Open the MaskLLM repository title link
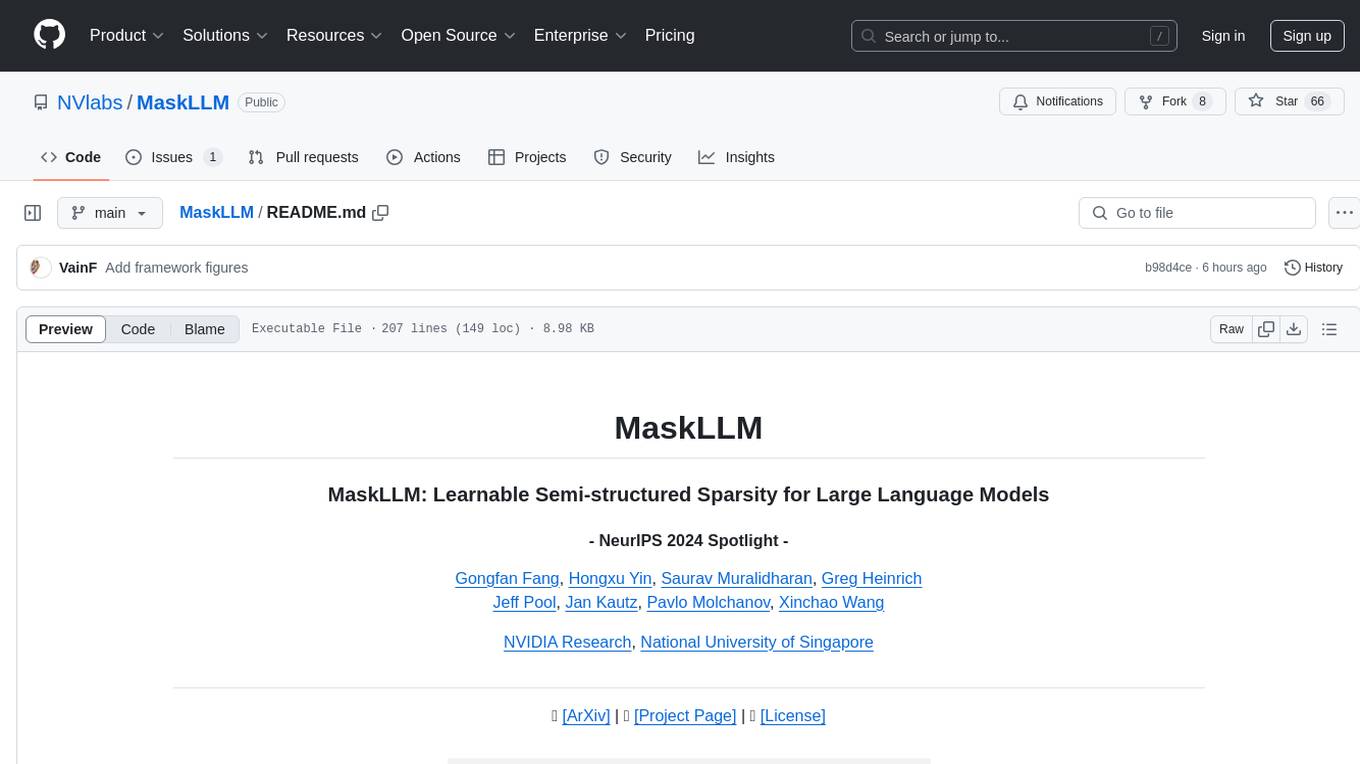The height and width of the screenshot is (764, 1360). 183,102
